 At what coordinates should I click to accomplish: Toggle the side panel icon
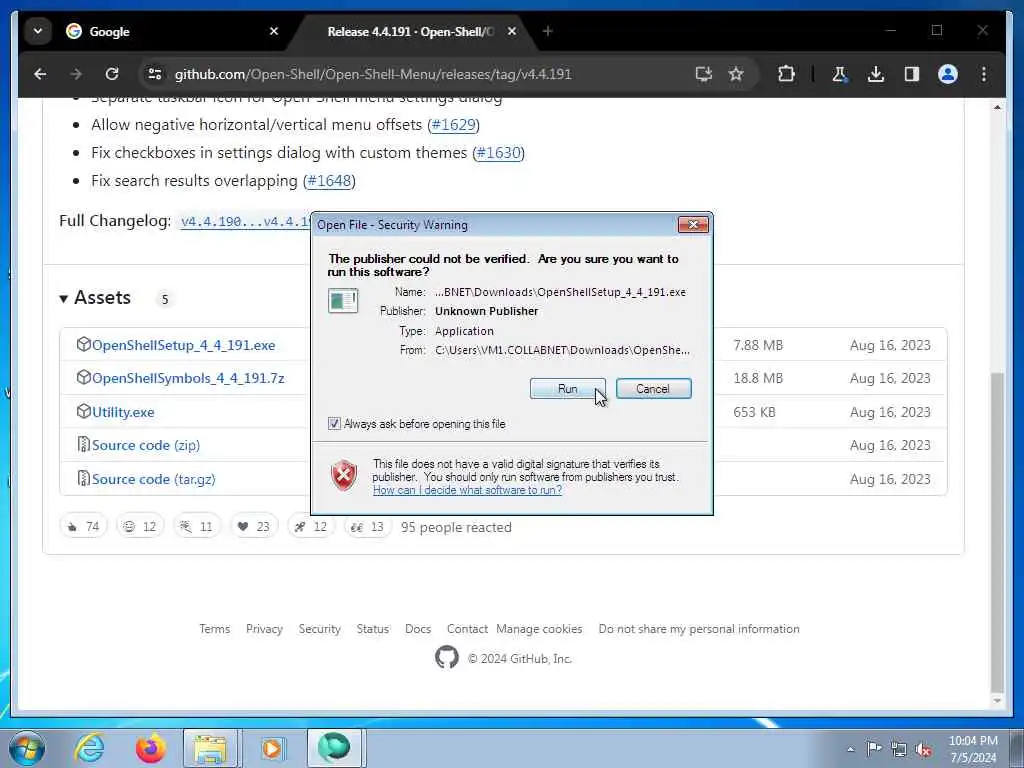click(x=912, y=74)
